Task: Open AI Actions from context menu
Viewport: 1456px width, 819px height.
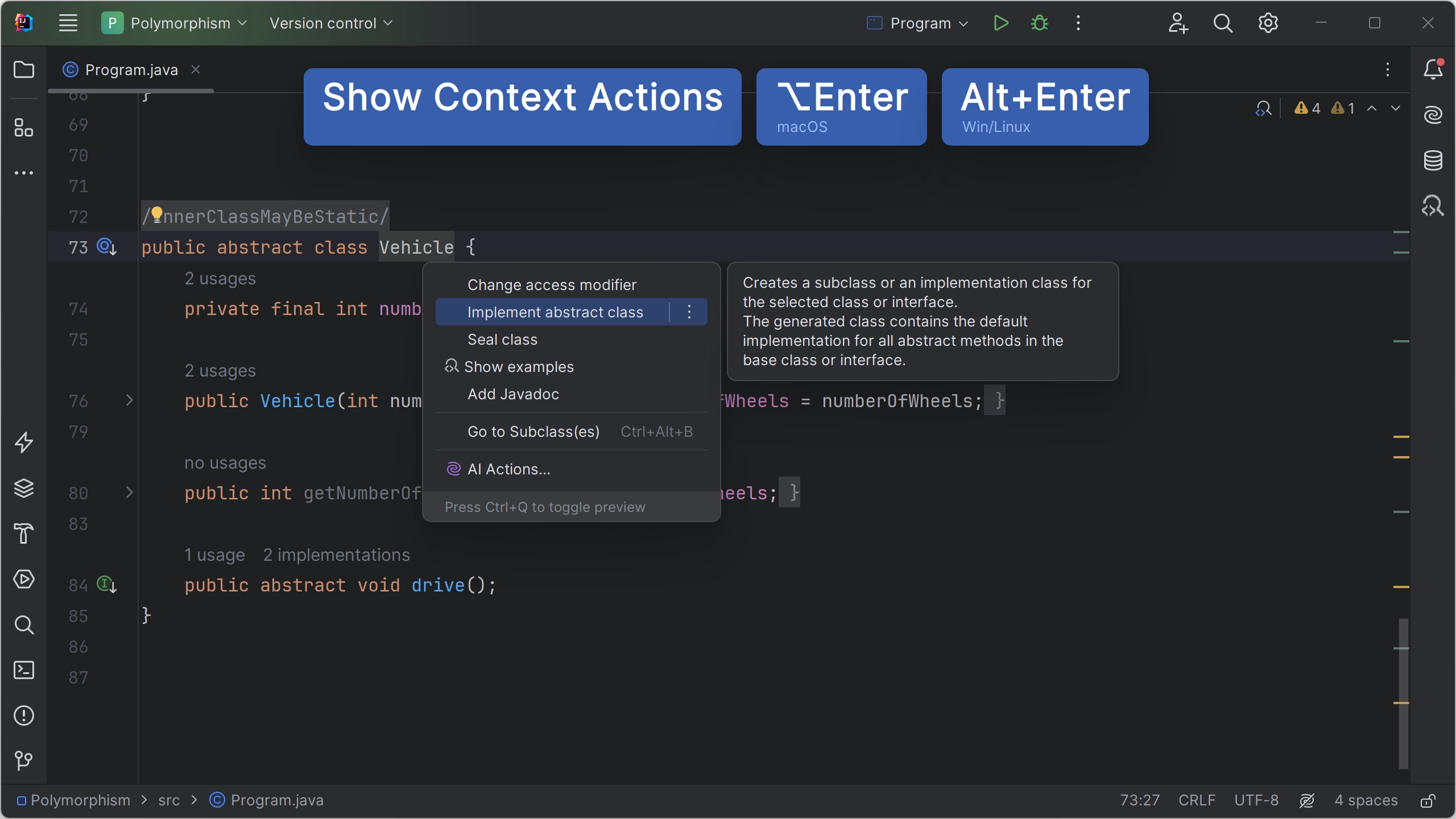Action: 509,469
